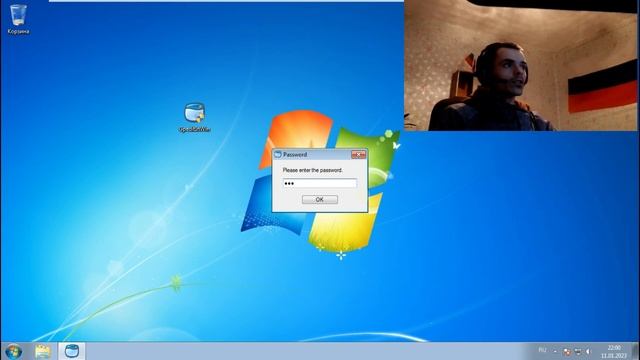This screenshot has width=640, height=360.
Task: Click the Show Desktop strip in taskbar
Action: [636, 351]
